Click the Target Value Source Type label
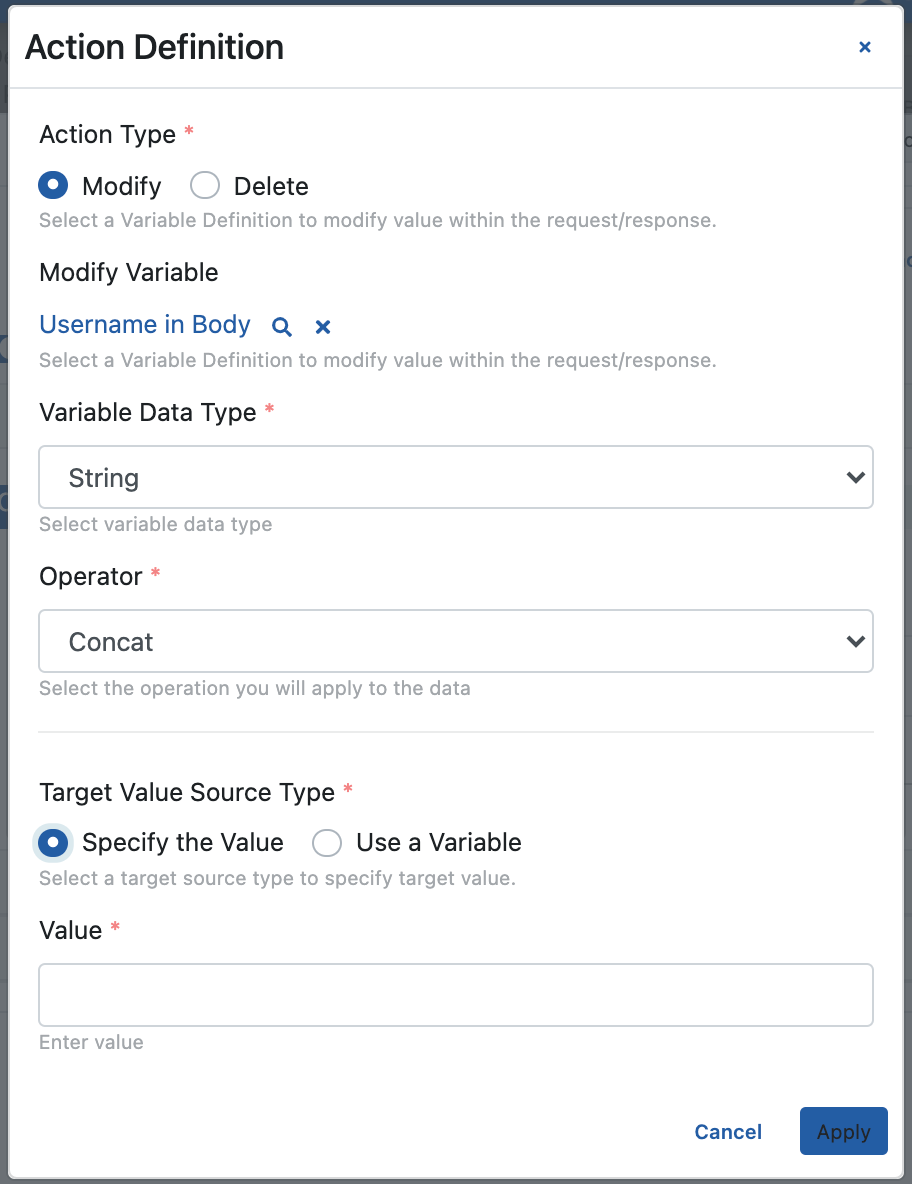The width and height of the screenshot is (912, 1184). click(x=187, y=793)
